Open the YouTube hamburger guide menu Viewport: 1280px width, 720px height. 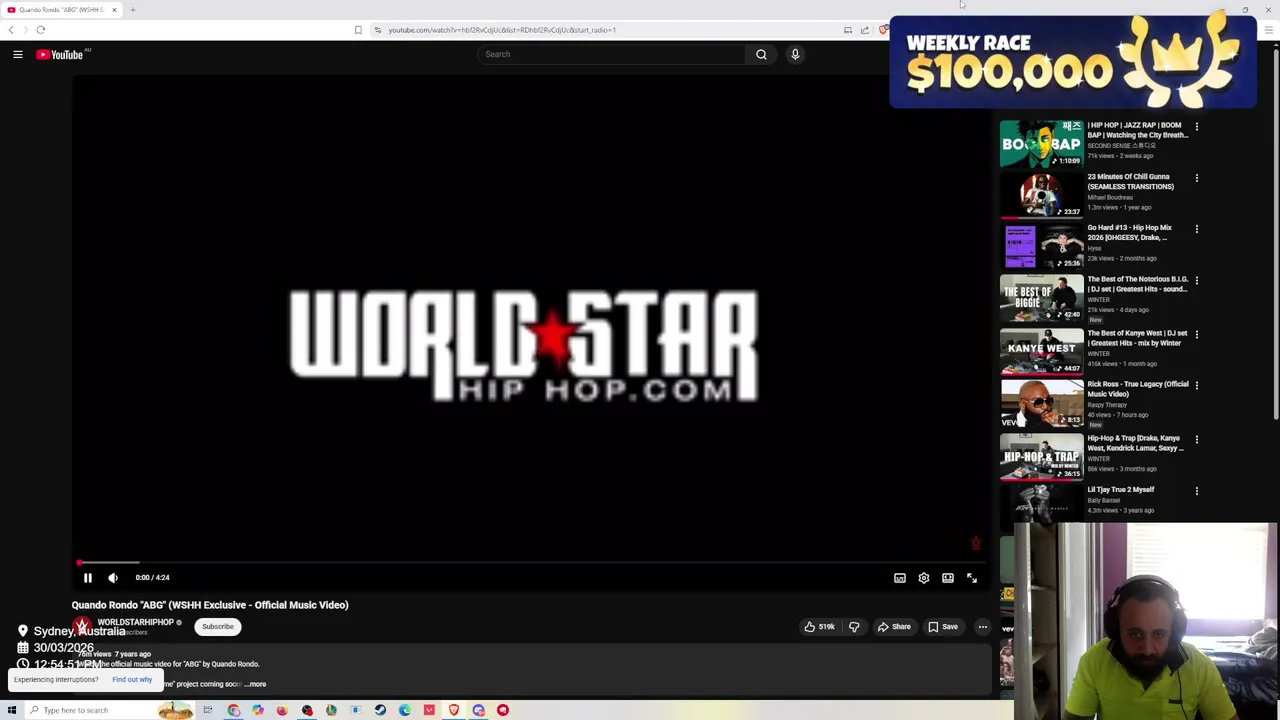(18, 54)
